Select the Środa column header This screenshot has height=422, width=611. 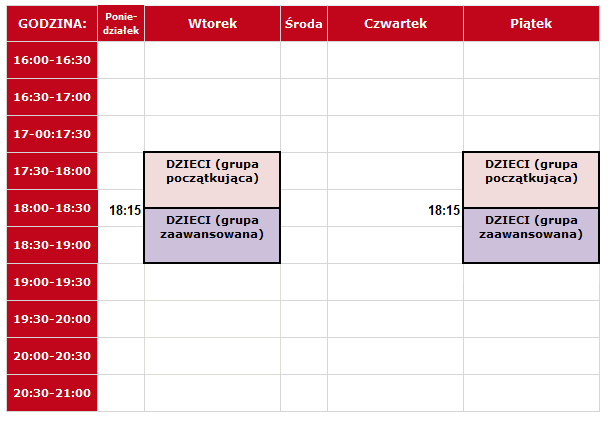(x=304, y=23)
